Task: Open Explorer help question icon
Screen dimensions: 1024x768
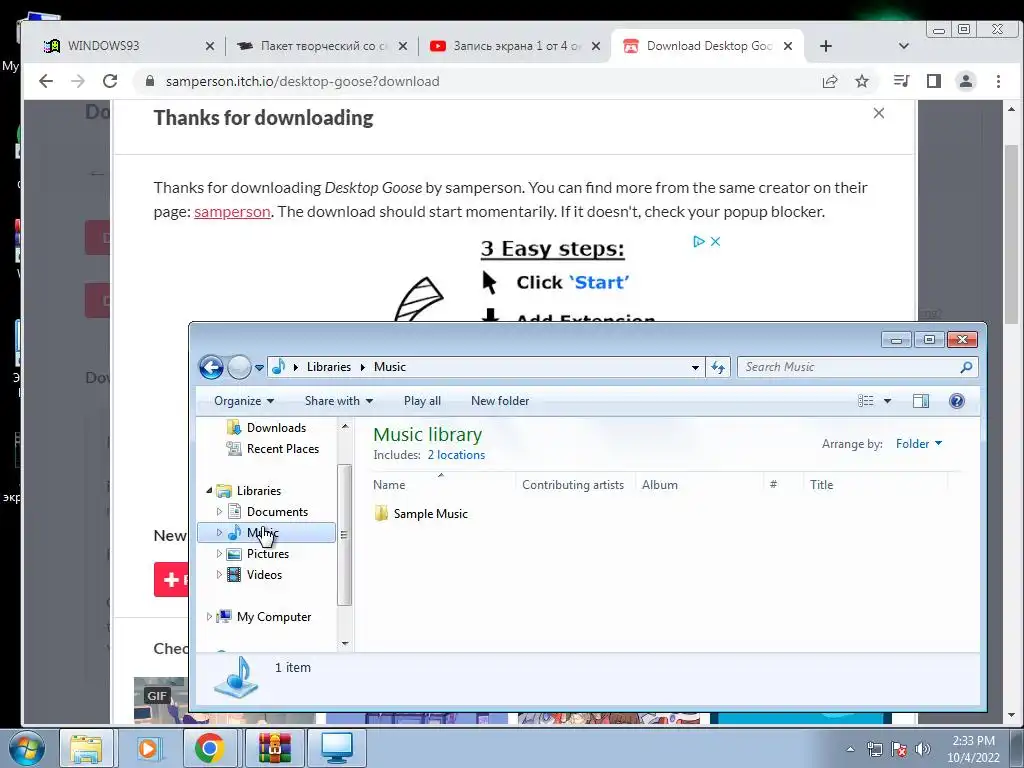Action: point(957,401)
